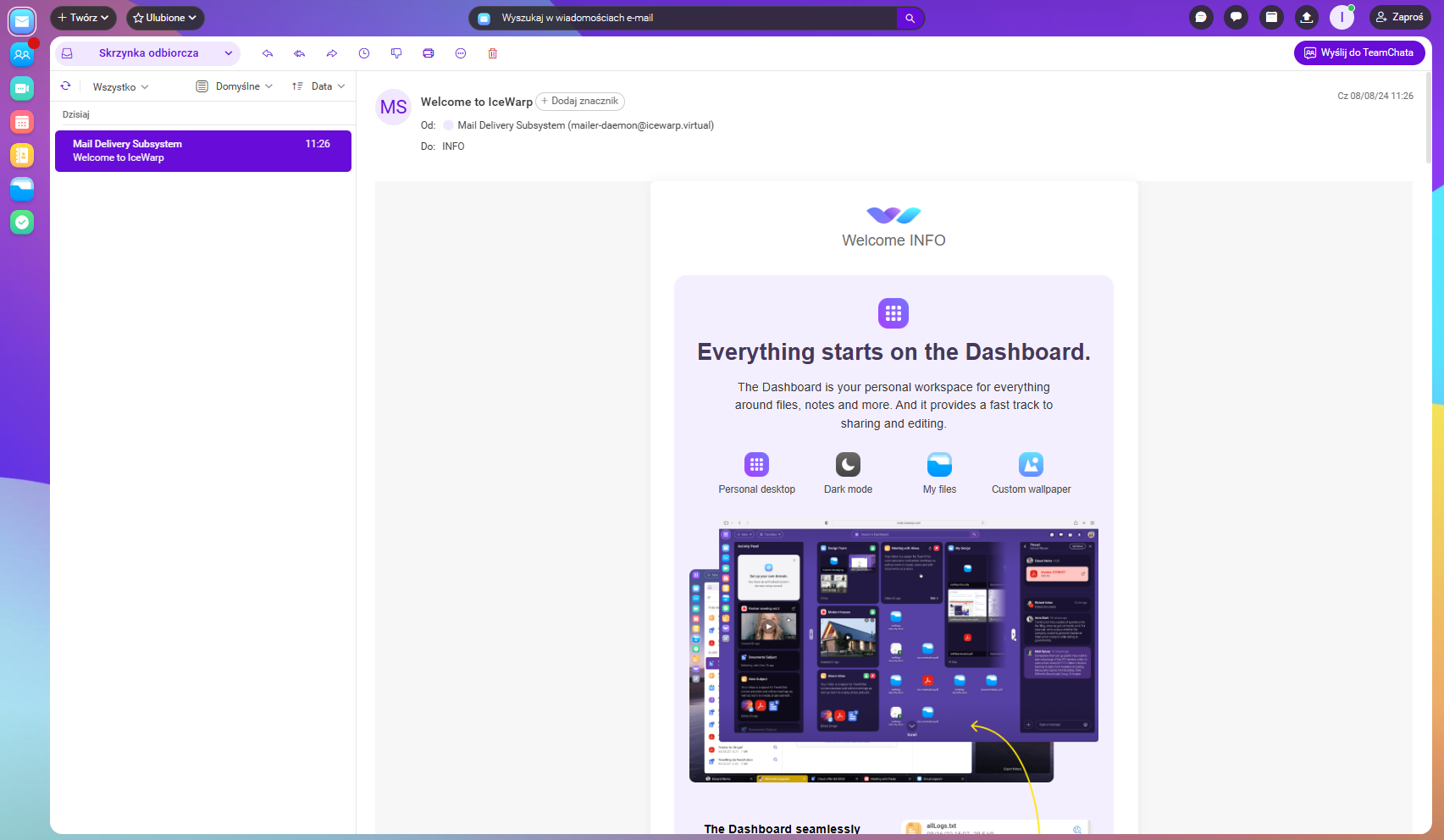Delete the email with trash icon
Viewport: 1444px width, 840px height.
click(x=493, y=53)
